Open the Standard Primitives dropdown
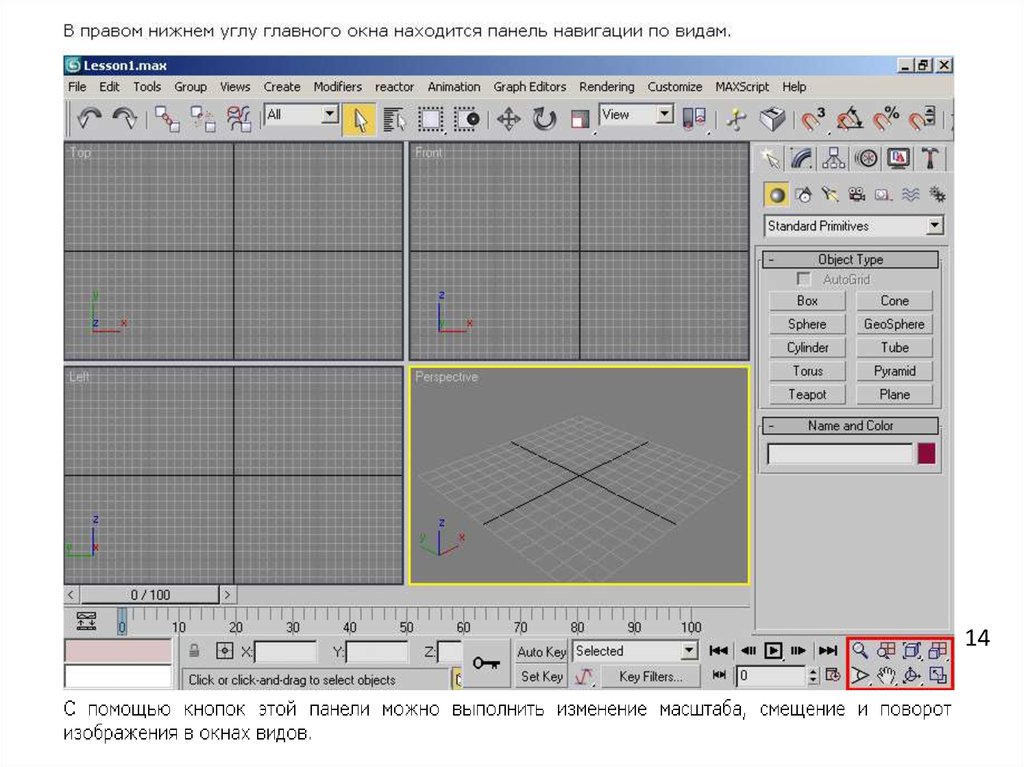This screenshot has height=767, width=1024. tap(934, 226)
